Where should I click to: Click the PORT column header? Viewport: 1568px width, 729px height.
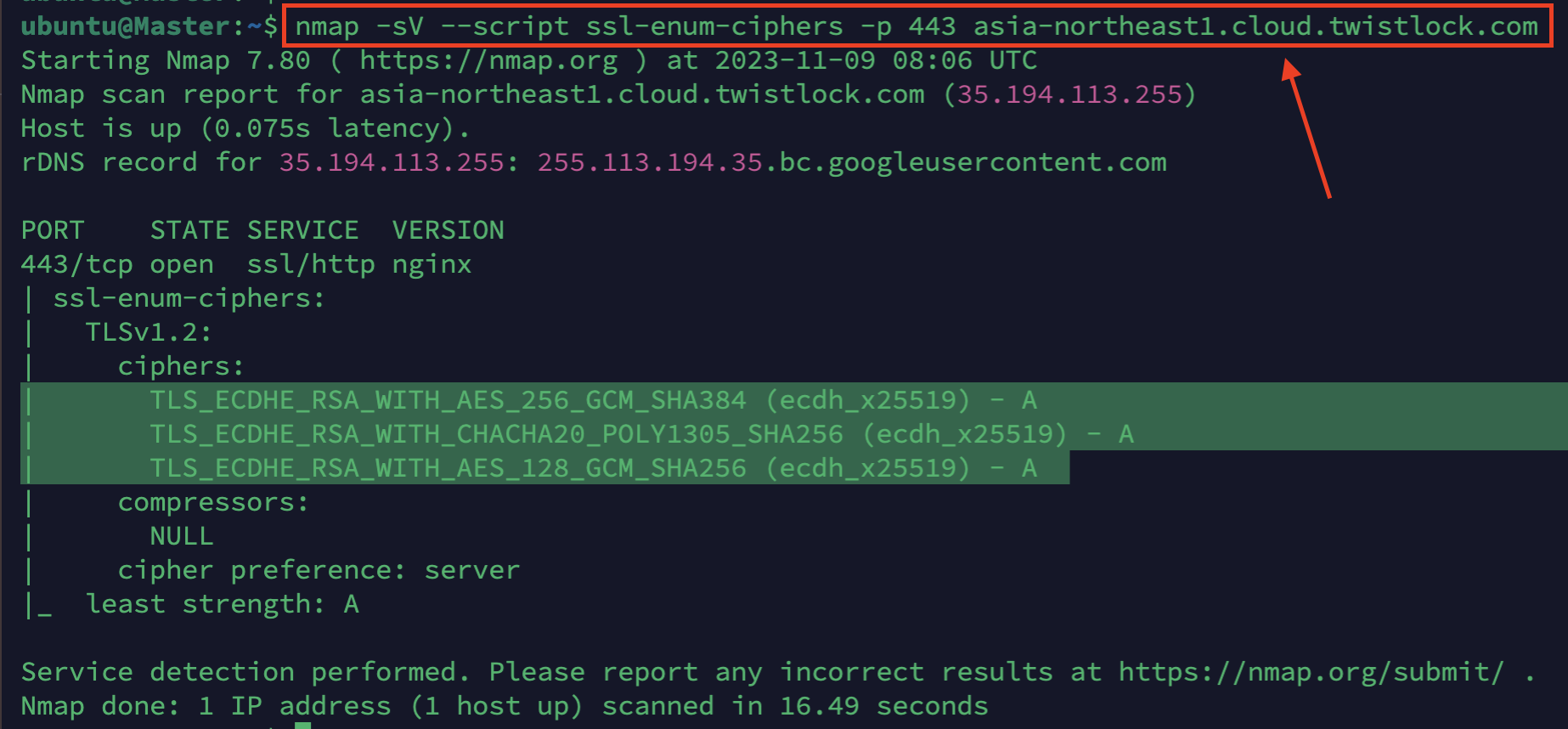53,230
